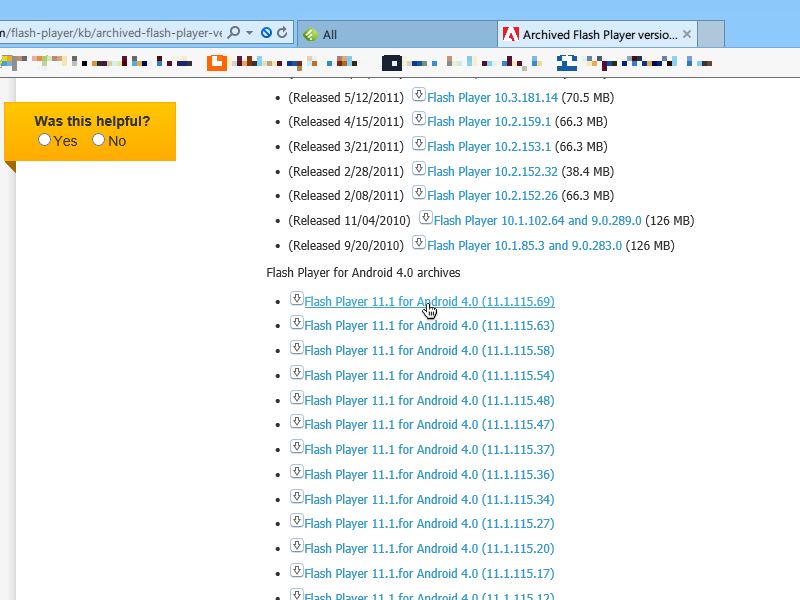800x600 pixels.
Task: Click the refresh page icon
Action: [282, 33]
